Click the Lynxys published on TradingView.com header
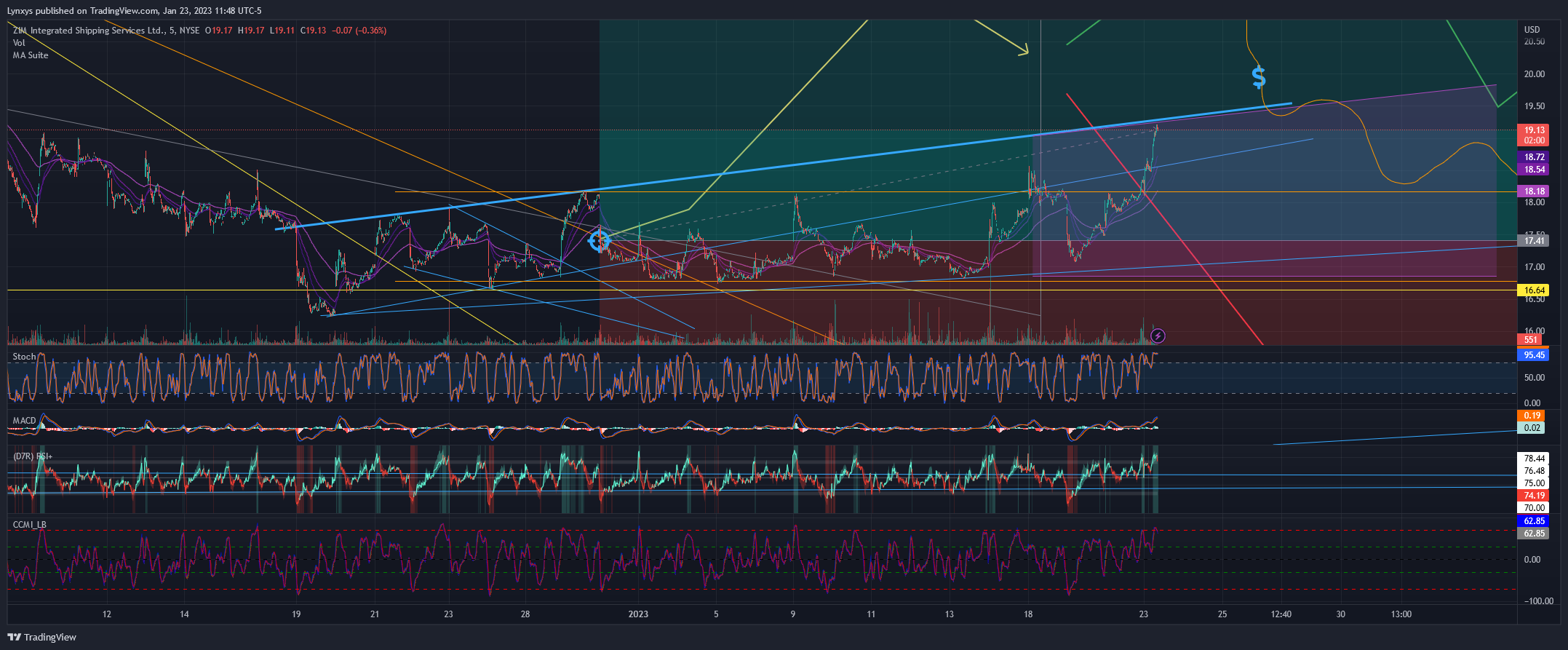 134,11
